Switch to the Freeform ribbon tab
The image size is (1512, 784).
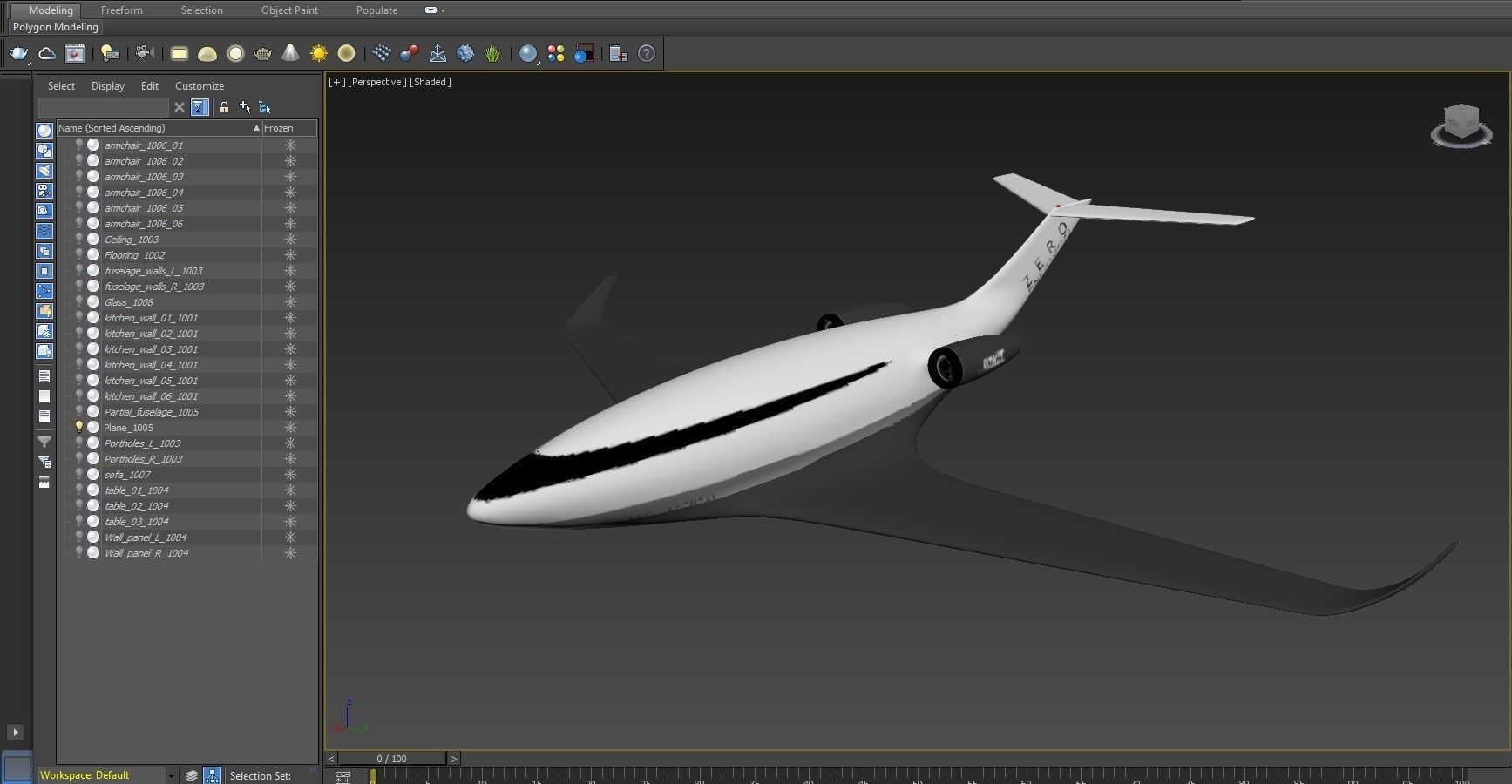coord(122,10)
